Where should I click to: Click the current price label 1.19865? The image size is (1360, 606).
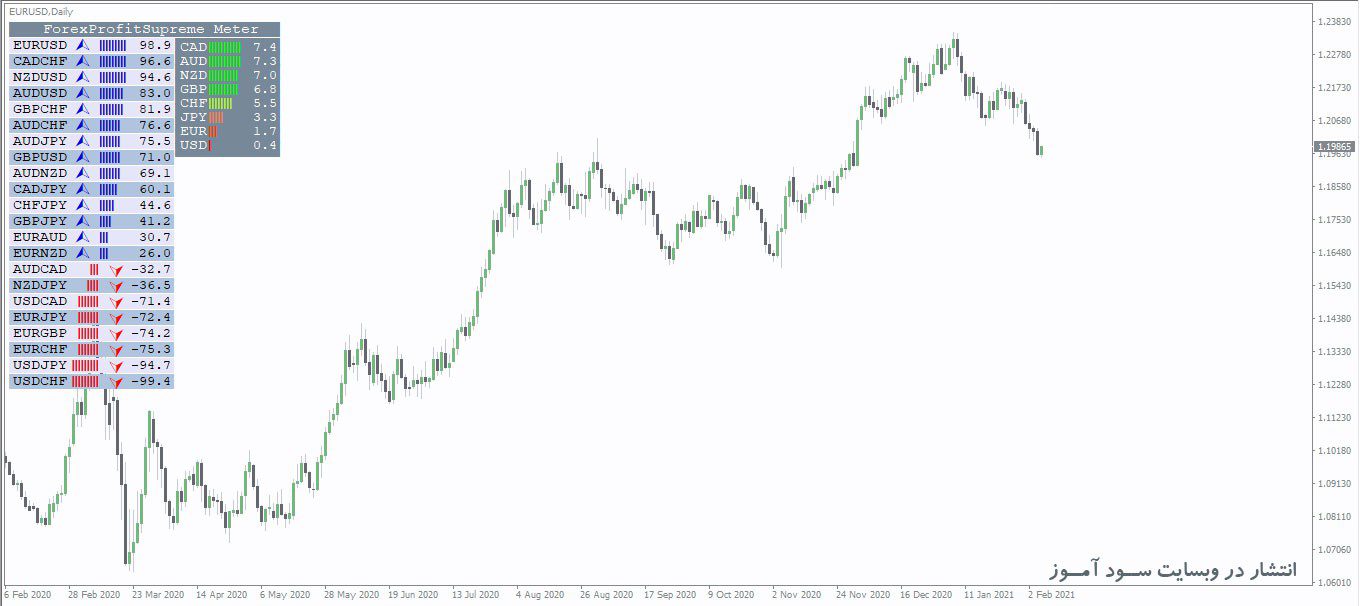(x=1335, y=146)
